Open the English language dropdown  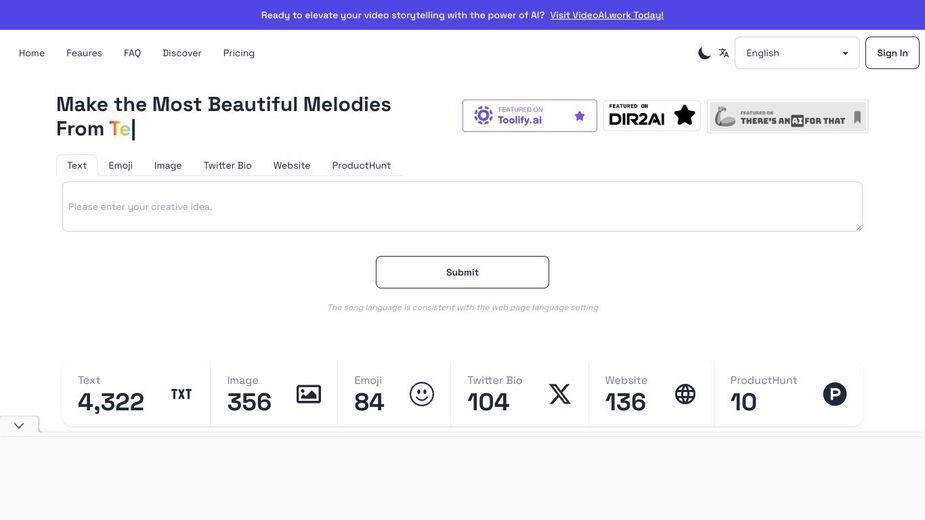797,53
